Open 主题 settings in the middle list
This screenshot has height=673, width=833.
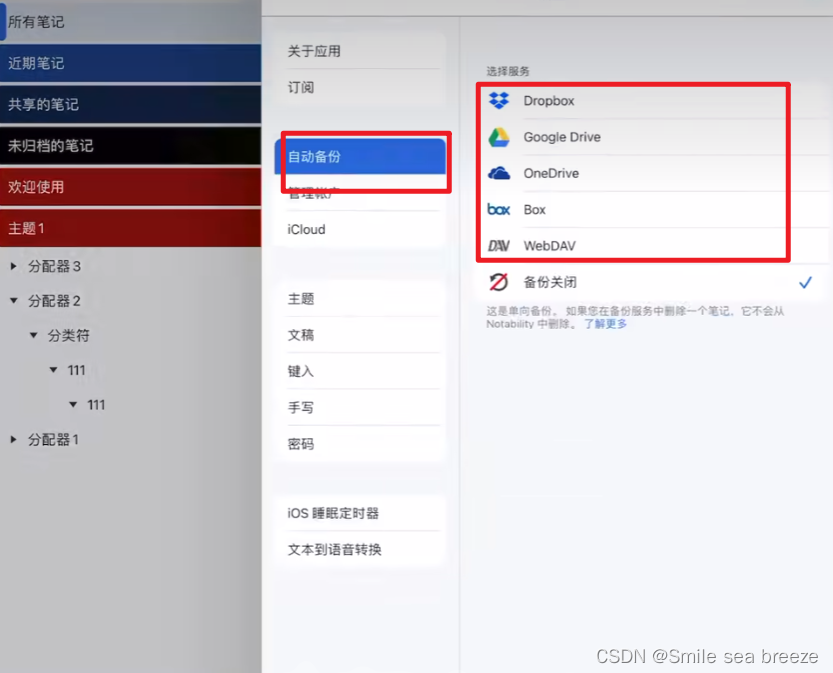pos(360,299)
